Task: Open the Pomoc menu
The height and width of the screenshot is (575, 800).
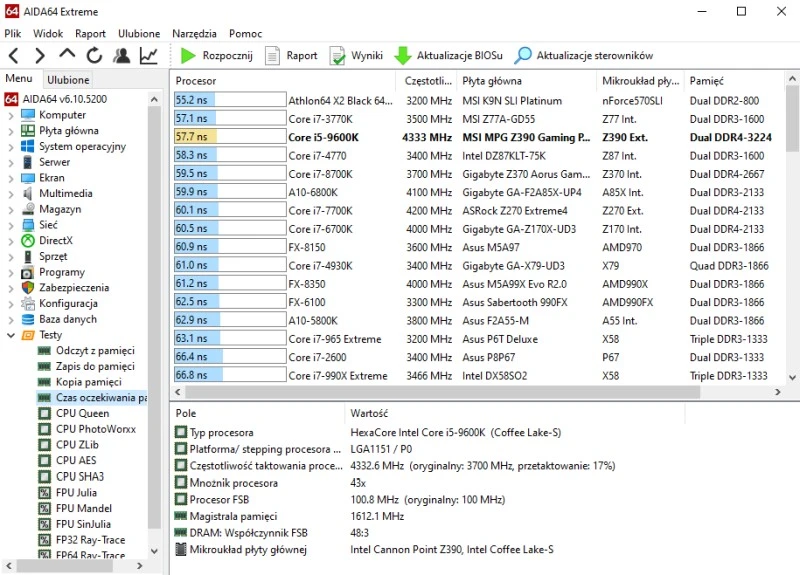Action: pyautogui.click(x=245, y=34)
